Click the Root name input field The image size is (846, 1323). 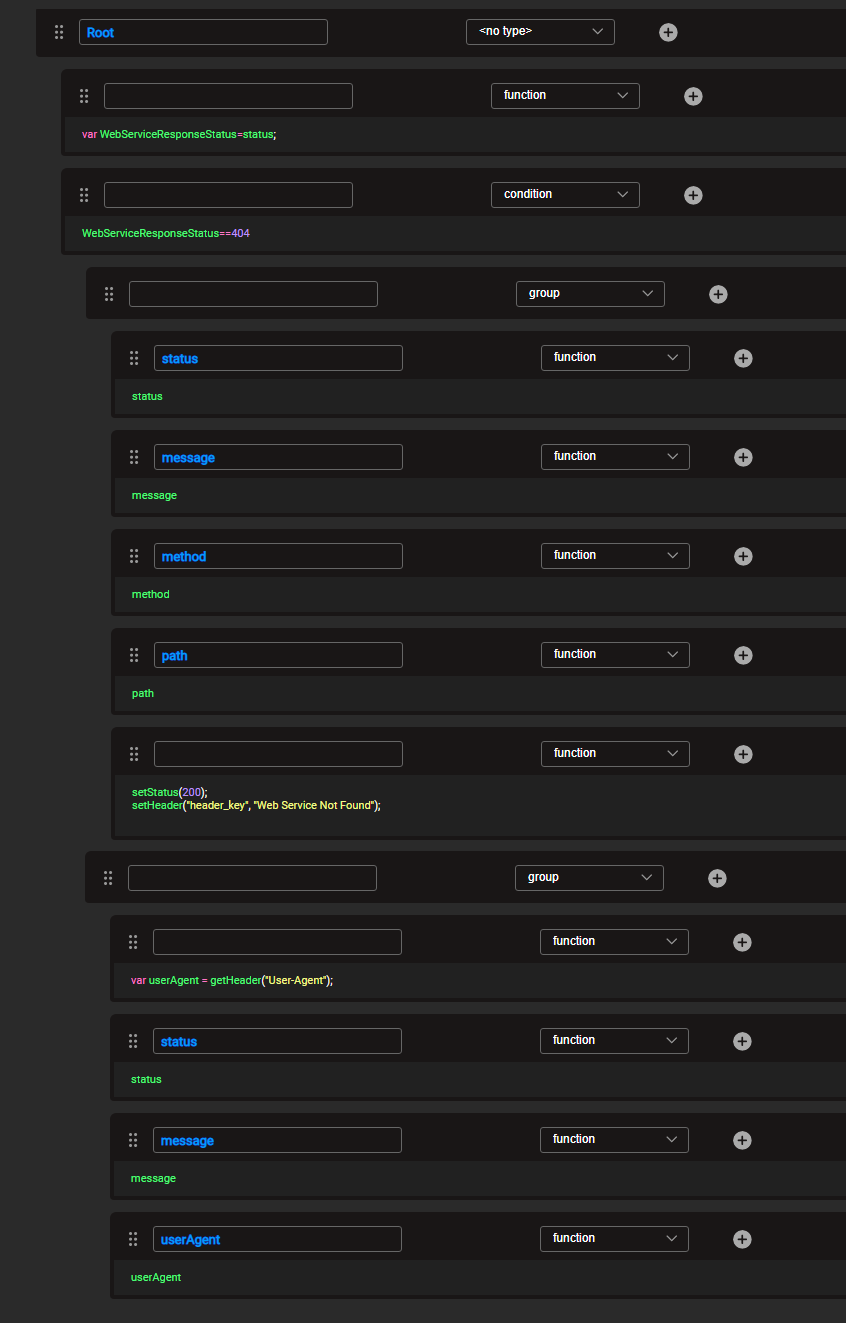pyautogui.click(x=203, y=32)
